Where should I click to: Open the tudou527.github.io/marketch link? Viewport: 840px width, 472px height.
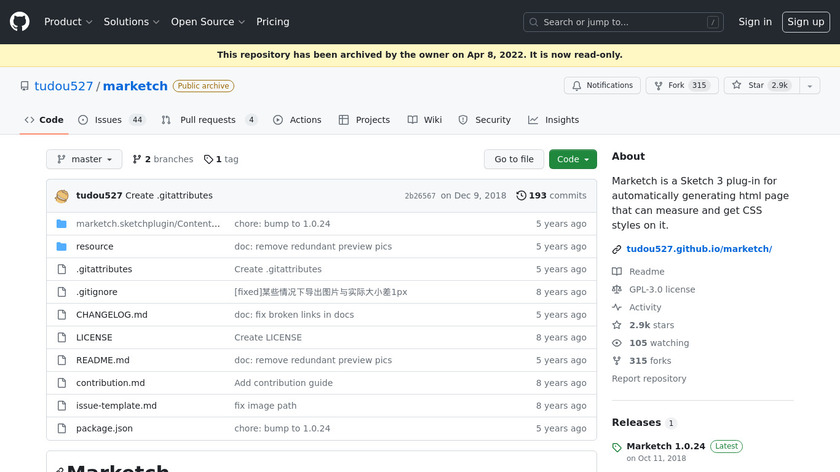pos(698,249)
